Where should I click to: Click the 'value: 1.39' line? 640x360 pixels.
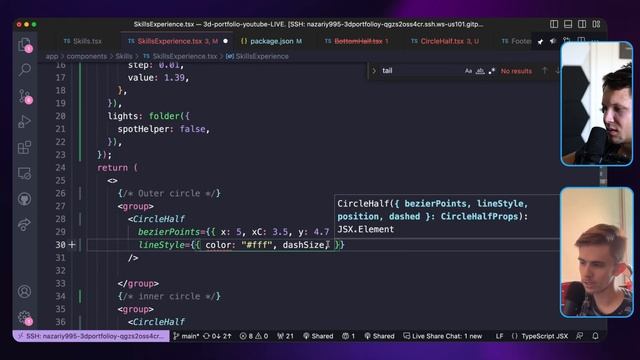point(158,78)
